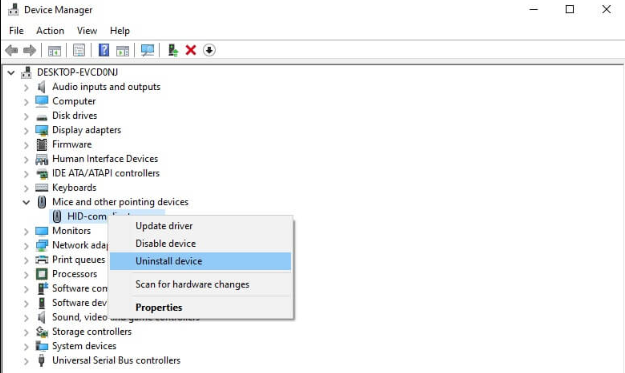
Task: Click the Disk drives icon
Action: (41, 117)
